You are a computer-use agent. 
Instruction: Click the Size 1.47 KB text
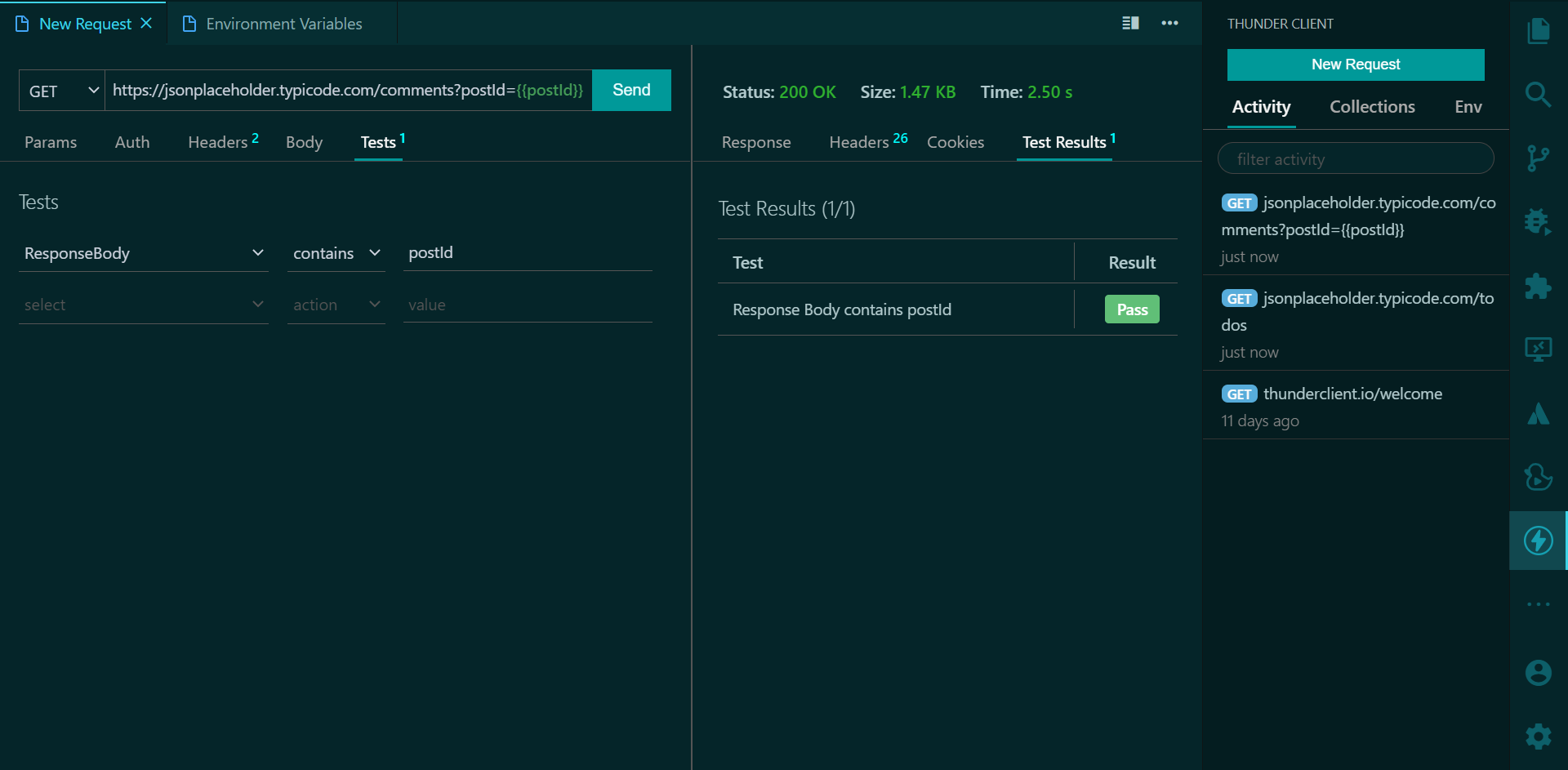[907, 92]
